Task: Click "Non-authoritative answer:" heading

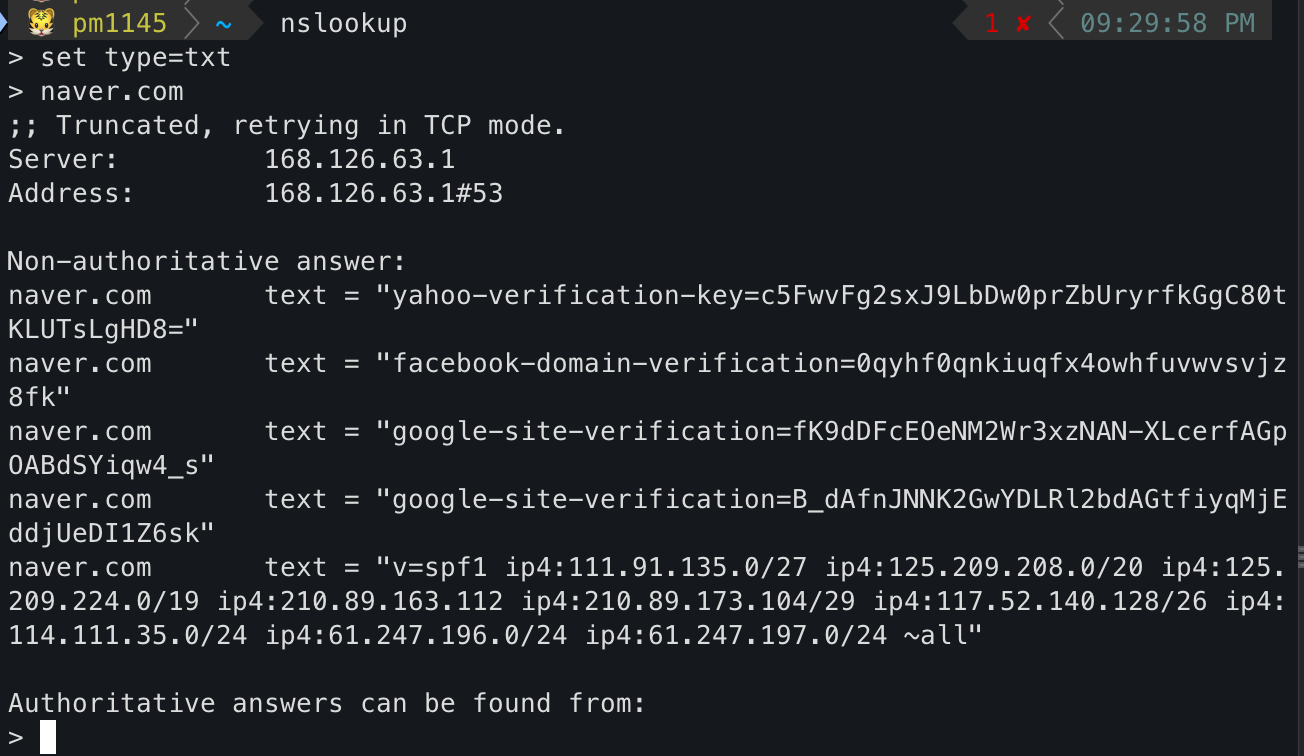Action: [207, 262]
